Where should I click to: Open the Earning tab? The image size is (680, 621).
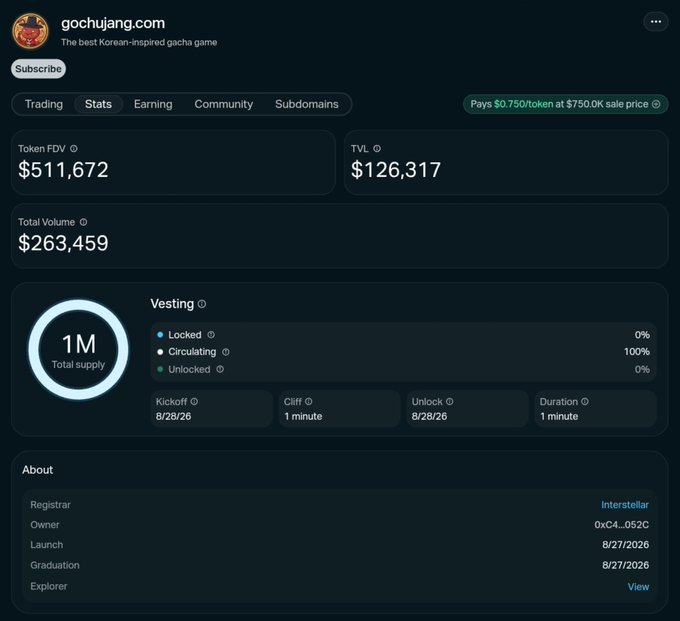tap(153, 104)
